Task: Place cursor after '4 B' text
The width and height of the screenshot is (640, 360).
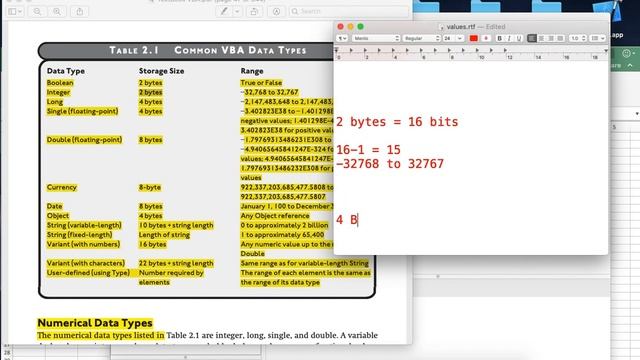Action: pos(358,220)
